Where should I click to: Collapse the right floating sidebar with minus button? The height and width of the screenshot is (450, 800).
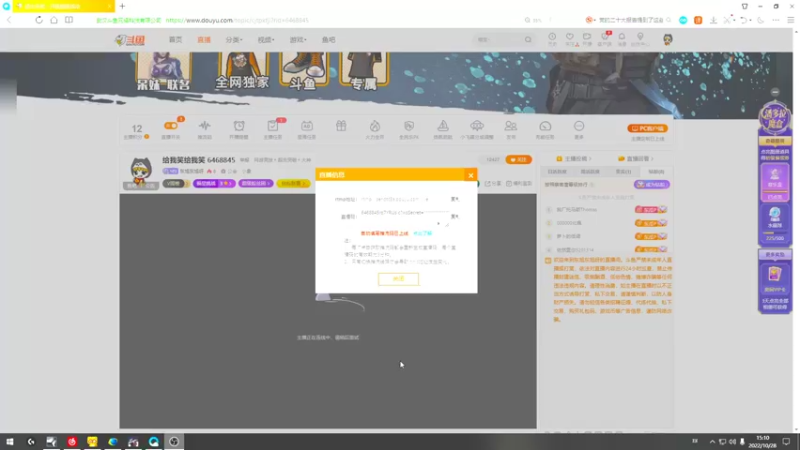point(775,92)
